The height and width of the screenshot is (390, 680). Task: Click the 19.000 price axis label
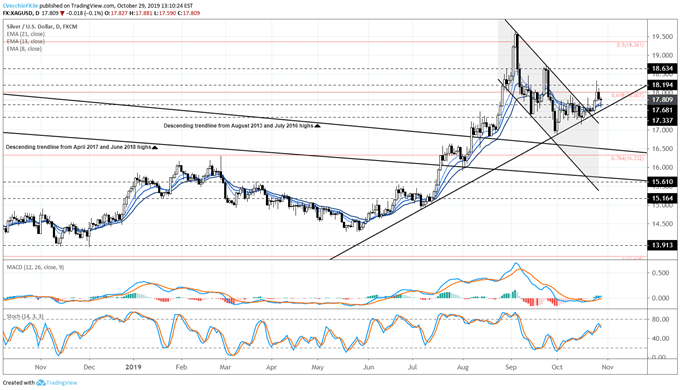(x=662, y=56)
